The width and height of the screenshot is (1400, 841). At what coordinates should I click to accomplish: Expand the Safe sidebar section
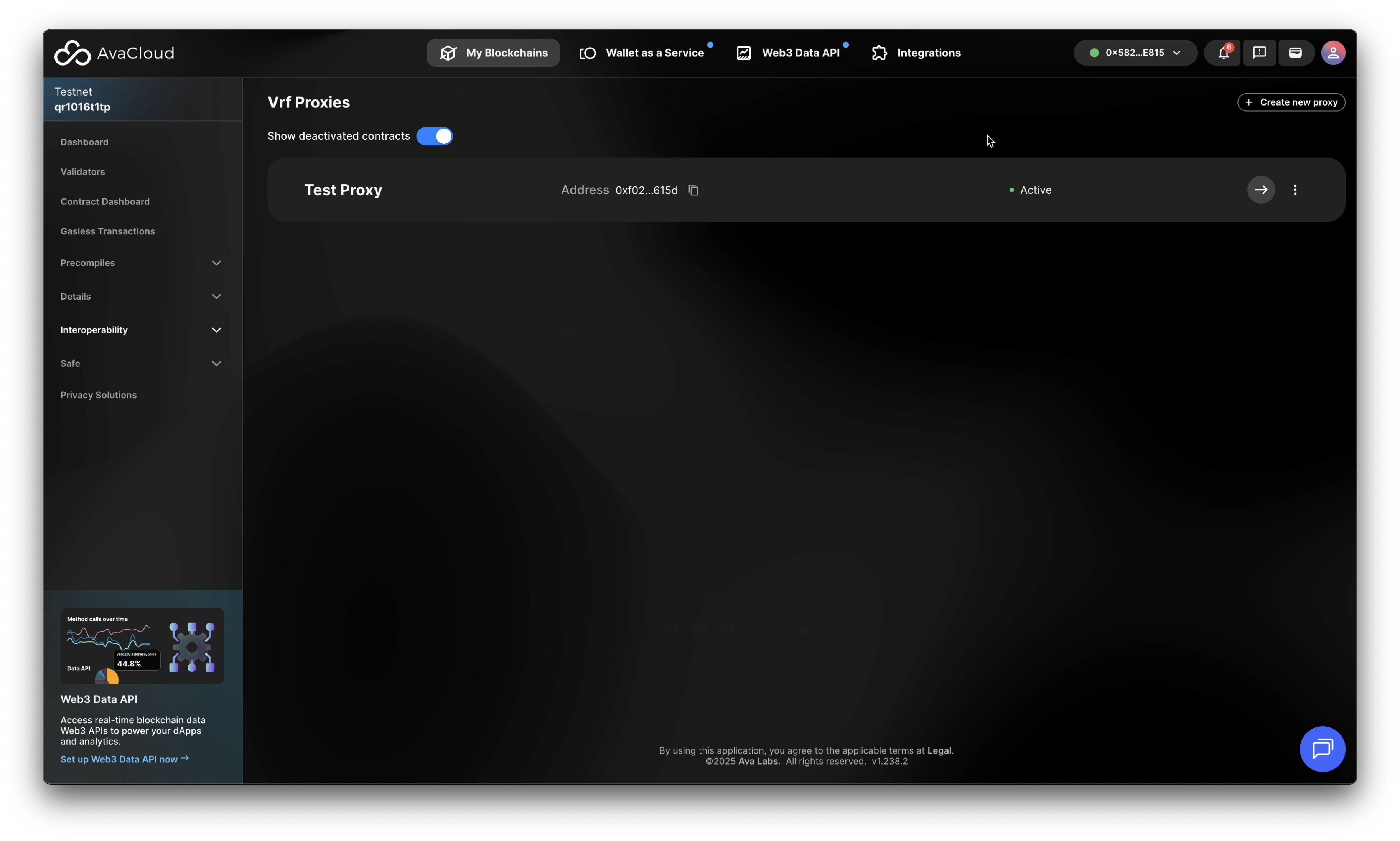click(140, 363)
